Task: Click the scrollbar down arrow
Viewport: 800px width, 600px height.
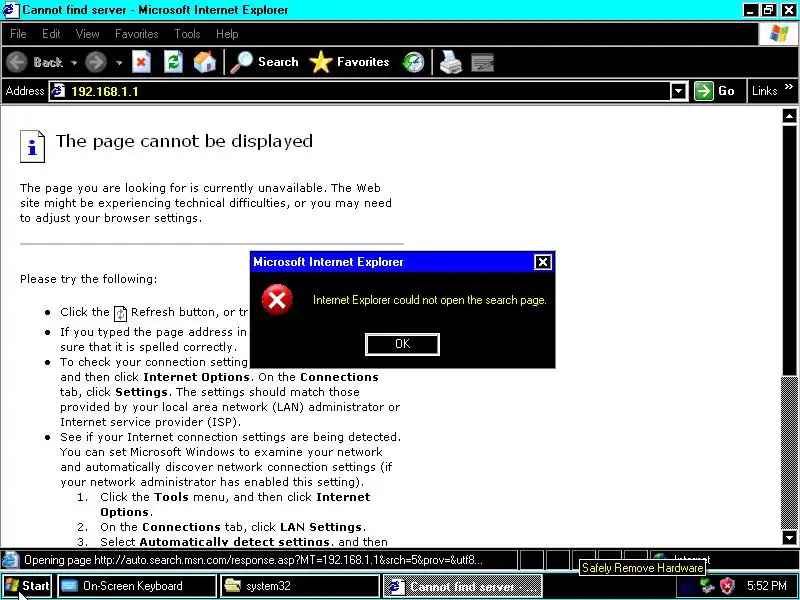Action: click(789, 537)
